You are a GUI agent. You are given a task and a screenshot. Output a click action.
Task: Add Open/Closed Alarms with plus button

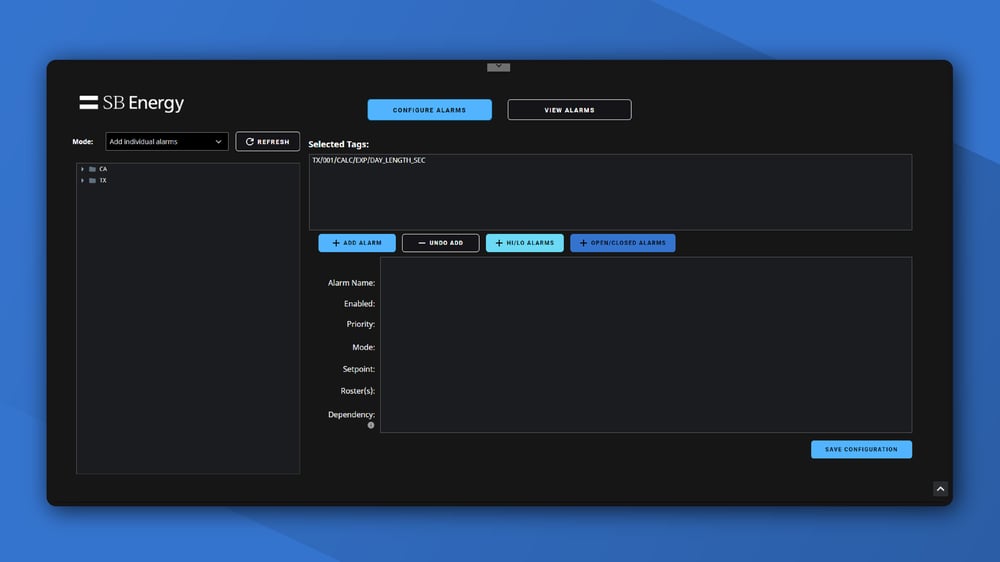click(622, 243)
